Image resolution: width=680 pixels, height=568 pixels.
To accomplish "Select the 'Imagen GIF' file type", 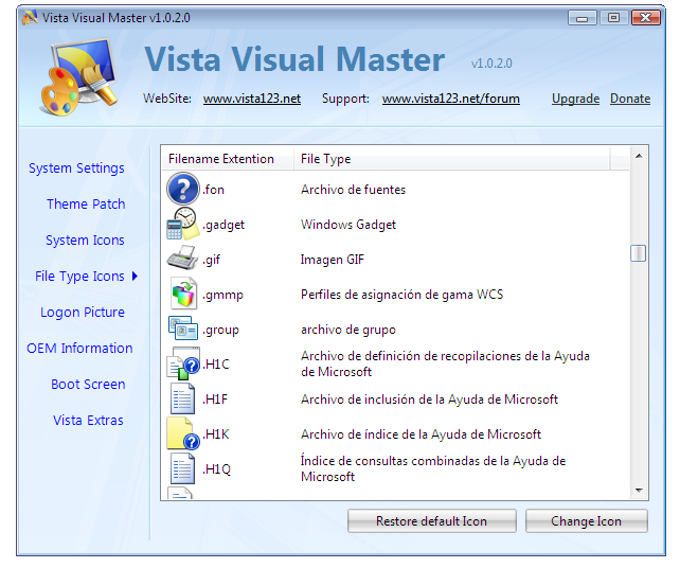I will pos(332,259).
